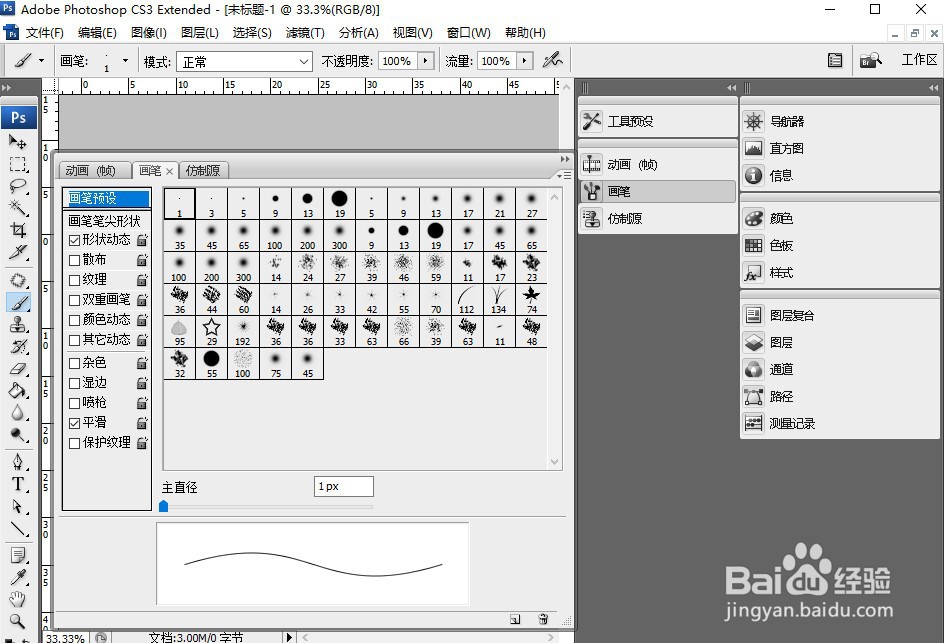Open 图层 panel
The image size is (944, 643).
pyautogui.click(x=839, y=343)
